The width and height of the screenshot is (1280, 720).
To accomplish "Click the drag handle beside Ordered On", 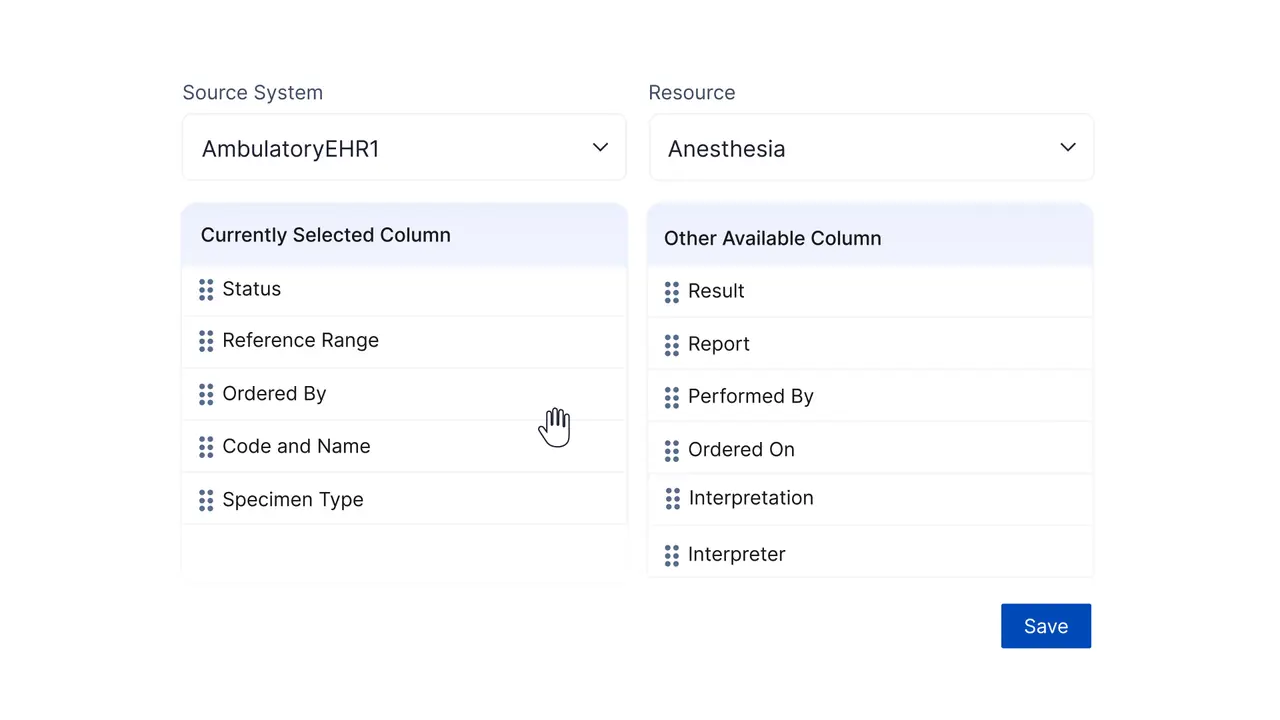I will [672, 451].
